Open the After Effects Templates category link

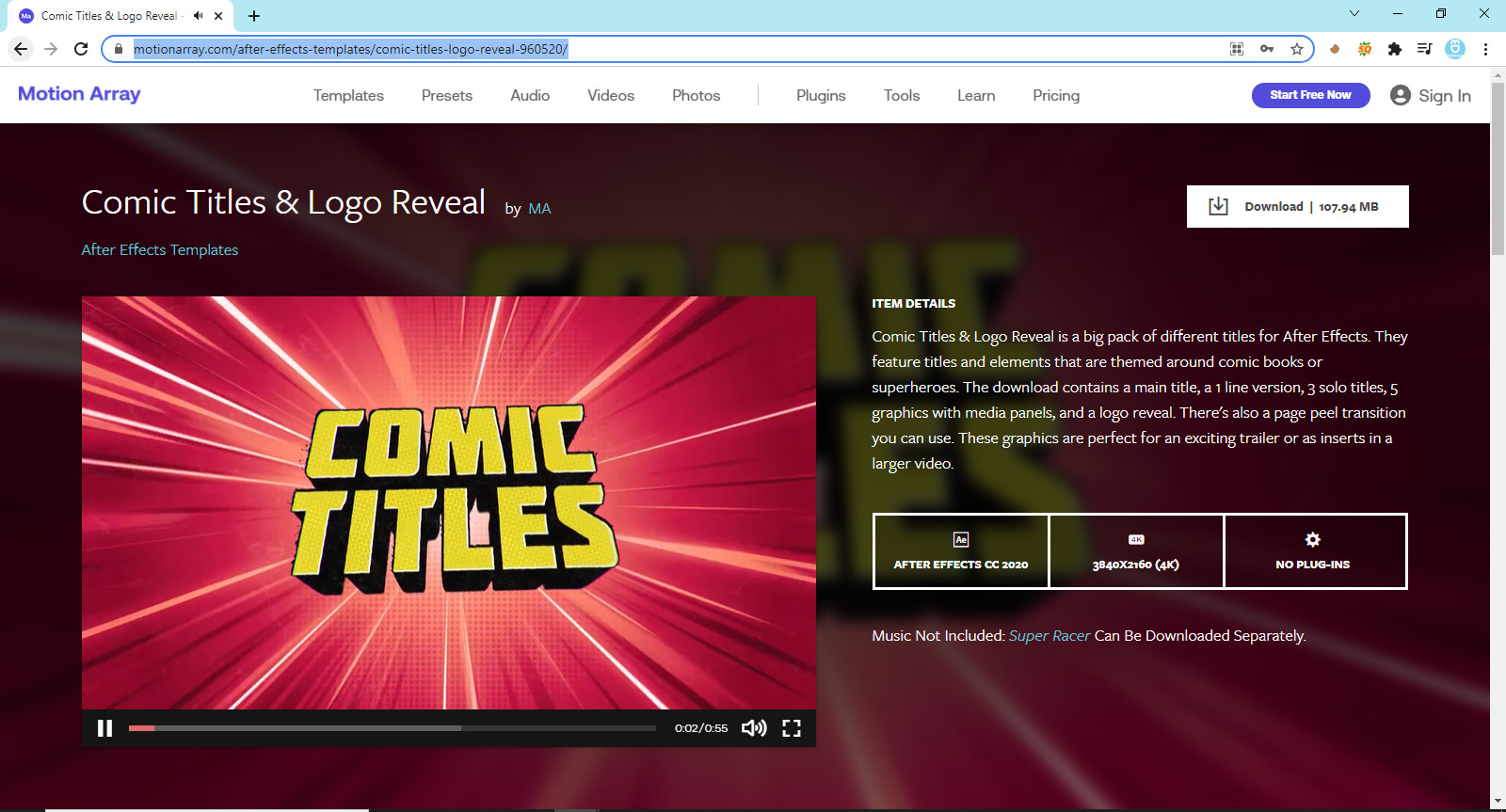tap(160, 249)
